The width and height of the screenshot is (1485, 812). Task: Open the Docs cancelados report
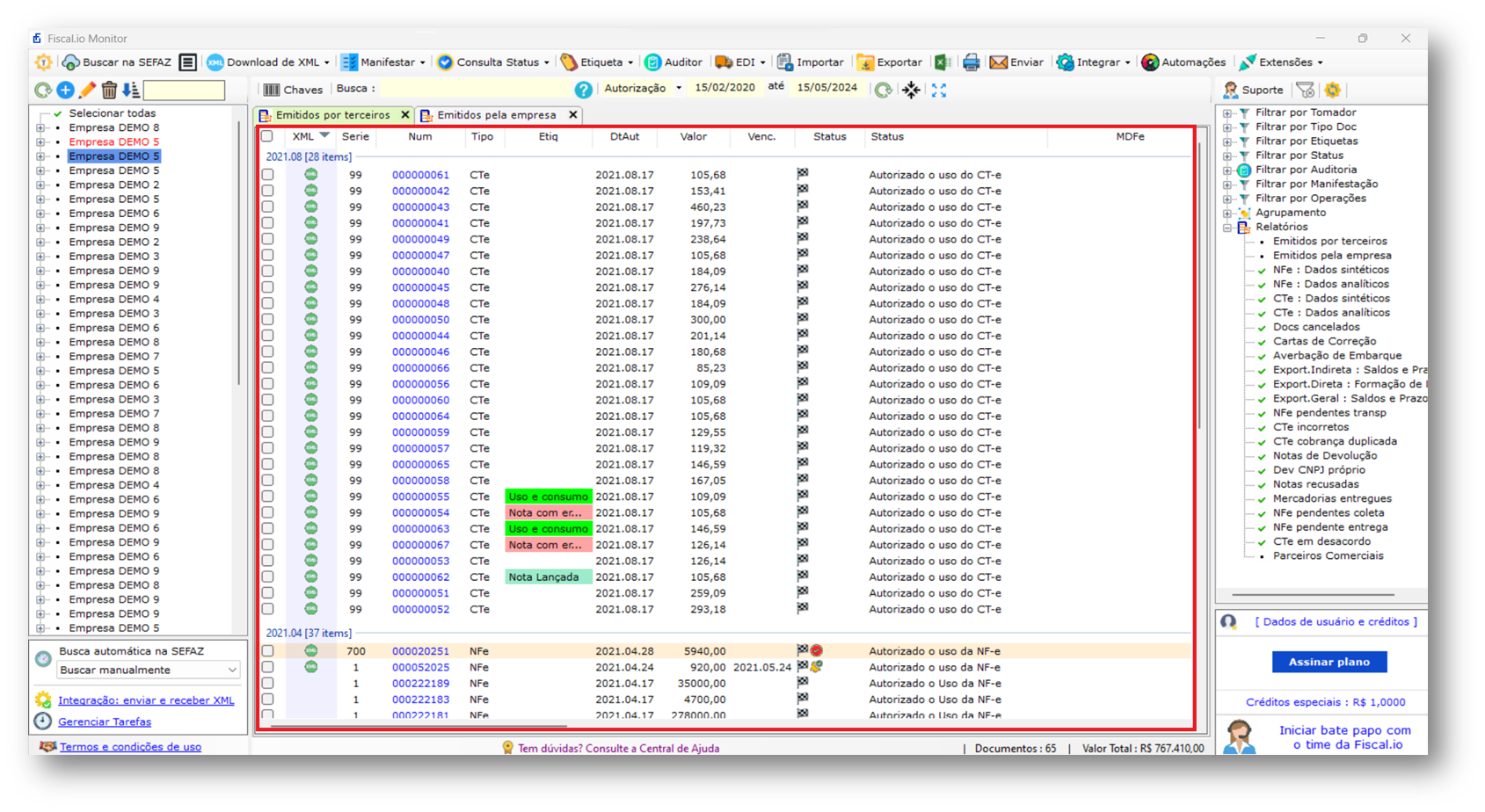[1316, 327]
